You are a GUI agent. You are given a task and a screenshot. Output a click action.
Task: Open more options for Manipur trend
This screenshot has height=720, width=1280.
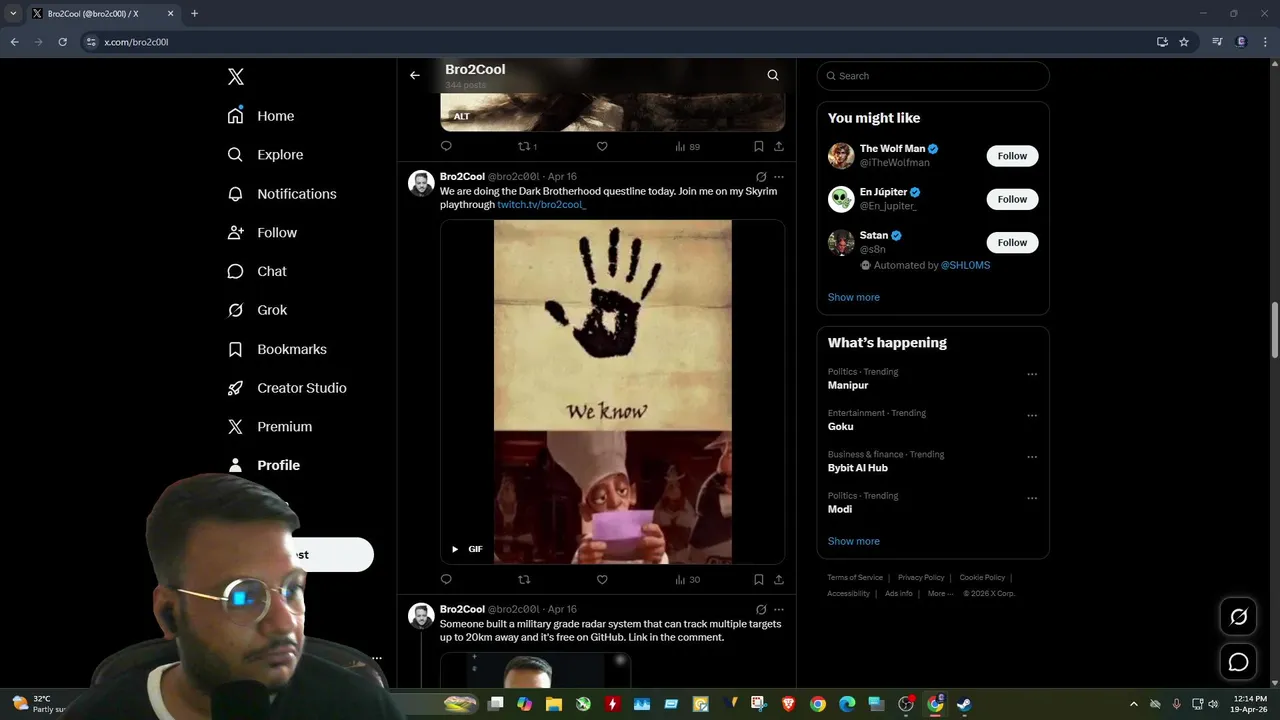pos(1032,375)
